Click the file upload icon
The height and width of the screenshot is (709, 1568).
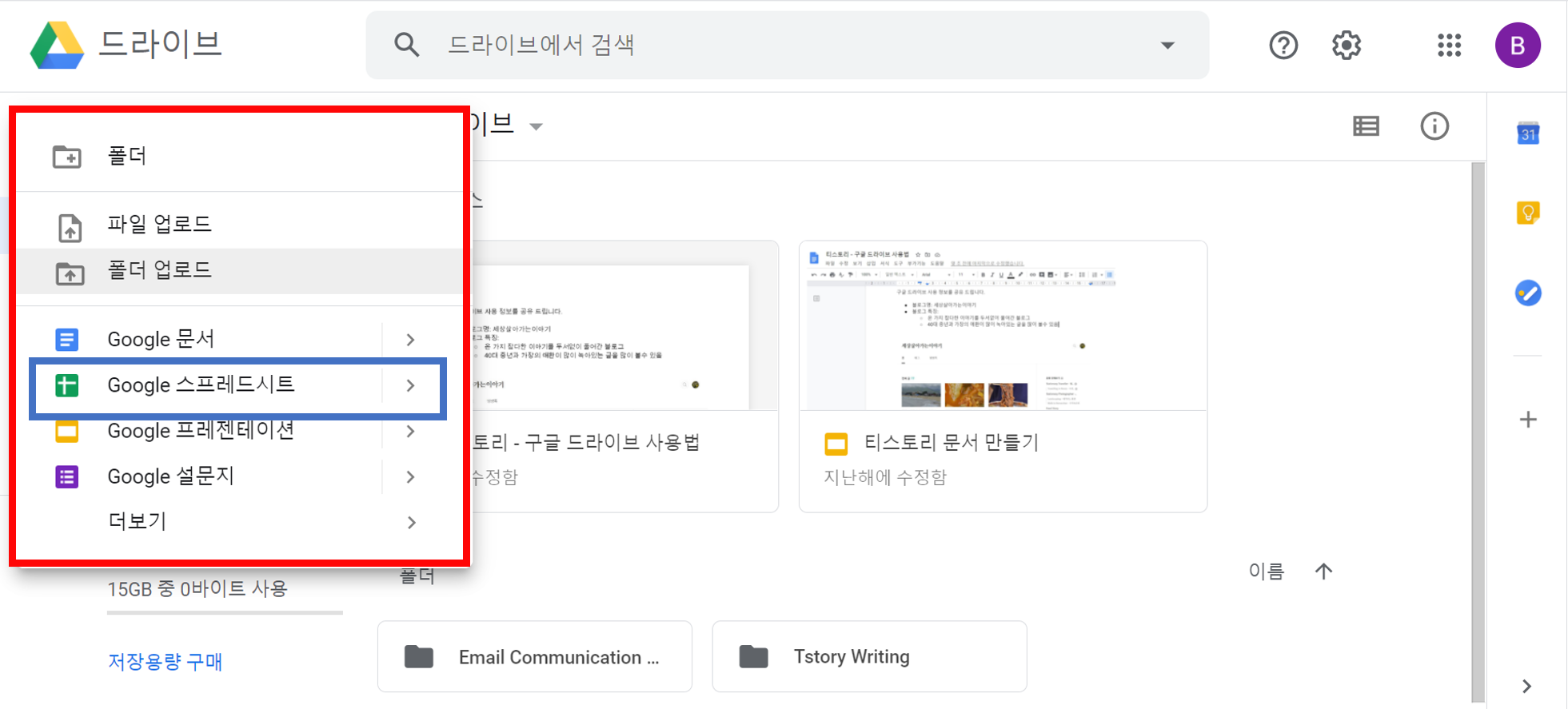pyautogui.click(x=70, y=228)
